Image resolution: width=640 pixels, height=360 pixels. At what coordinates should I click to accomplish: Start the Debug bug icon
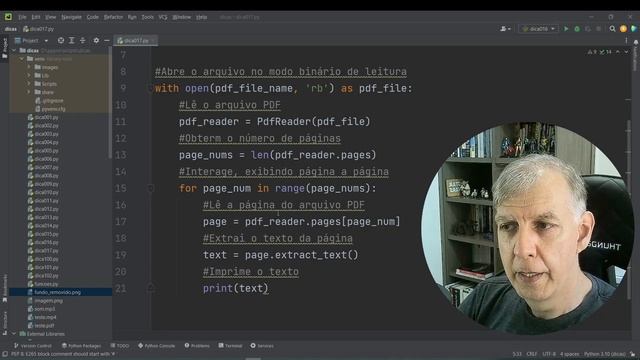click(577, 29)
